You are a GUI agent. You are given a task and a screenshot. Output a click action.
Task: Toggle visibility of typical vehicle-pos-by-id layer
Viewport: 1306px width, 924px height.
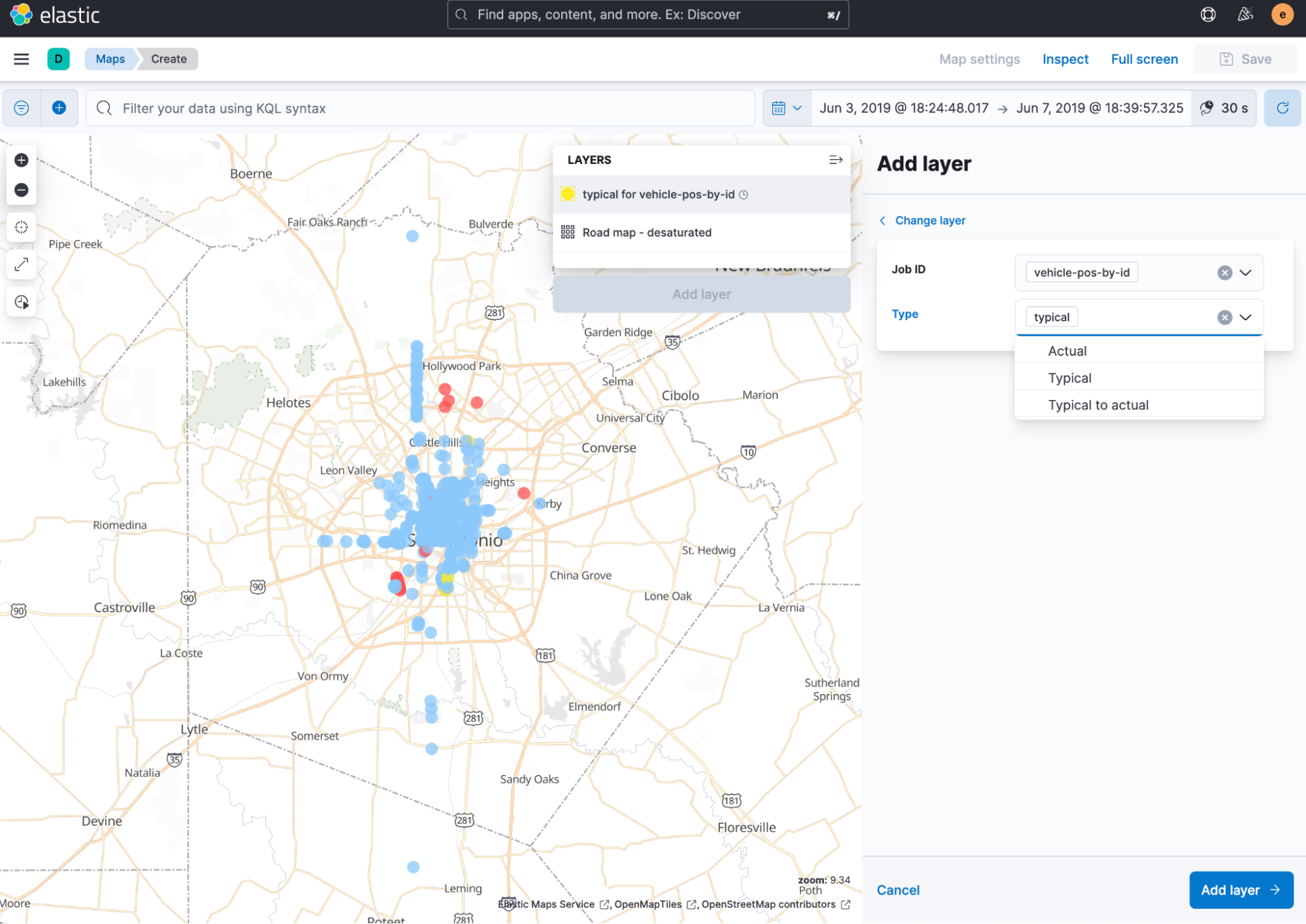point(568,194)
